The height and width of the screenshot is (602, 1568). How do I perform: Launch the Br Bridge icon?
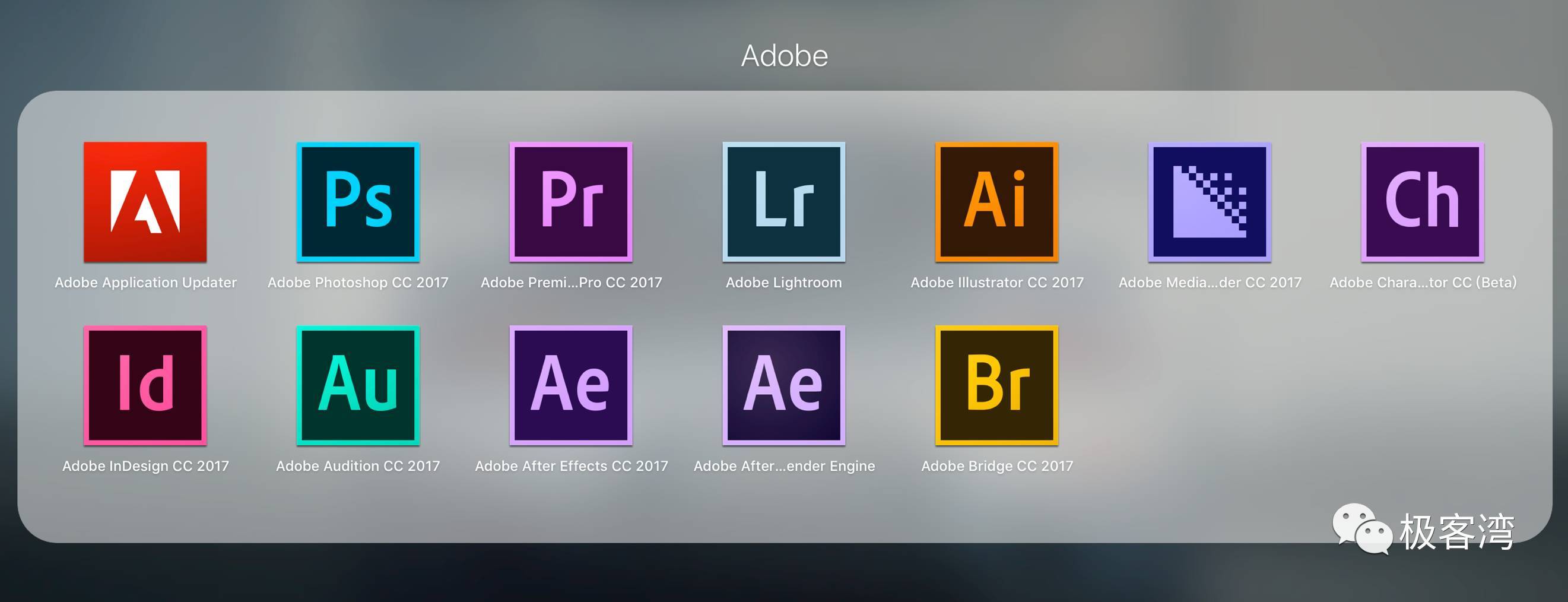(x=997, y=385)
